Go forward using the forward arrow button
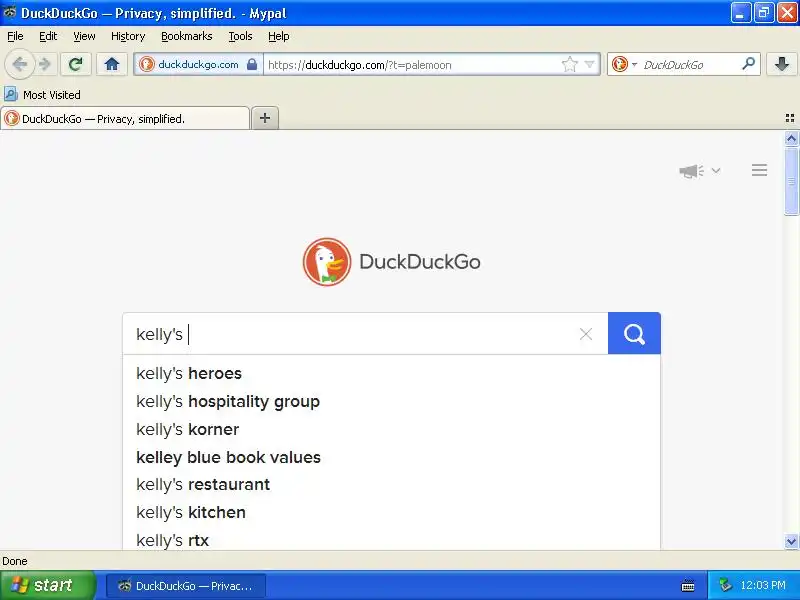 [x=45, y=64]
